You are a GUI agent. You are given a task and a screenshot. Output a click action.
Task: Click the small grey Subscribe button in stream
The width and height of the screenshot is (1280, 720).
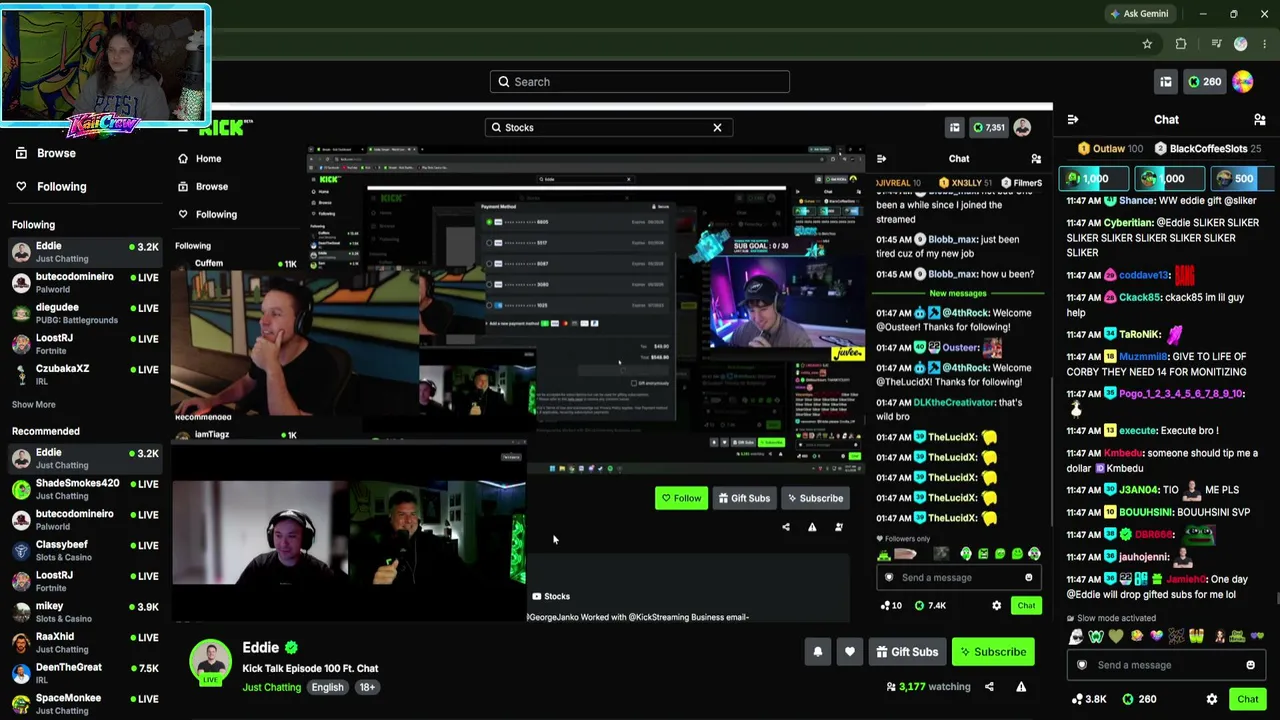814,498
